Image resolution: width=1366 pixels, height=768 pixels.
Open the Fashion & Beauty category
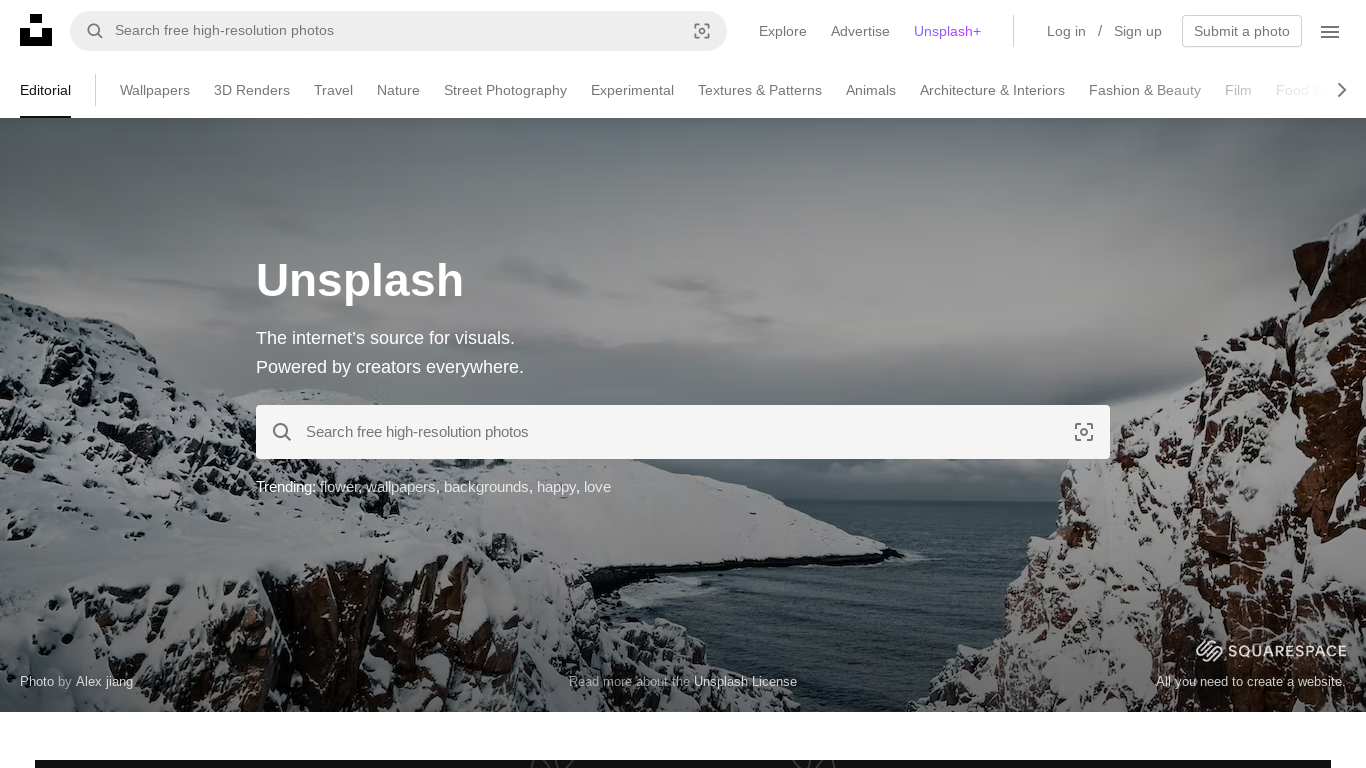coord(1145,90)
